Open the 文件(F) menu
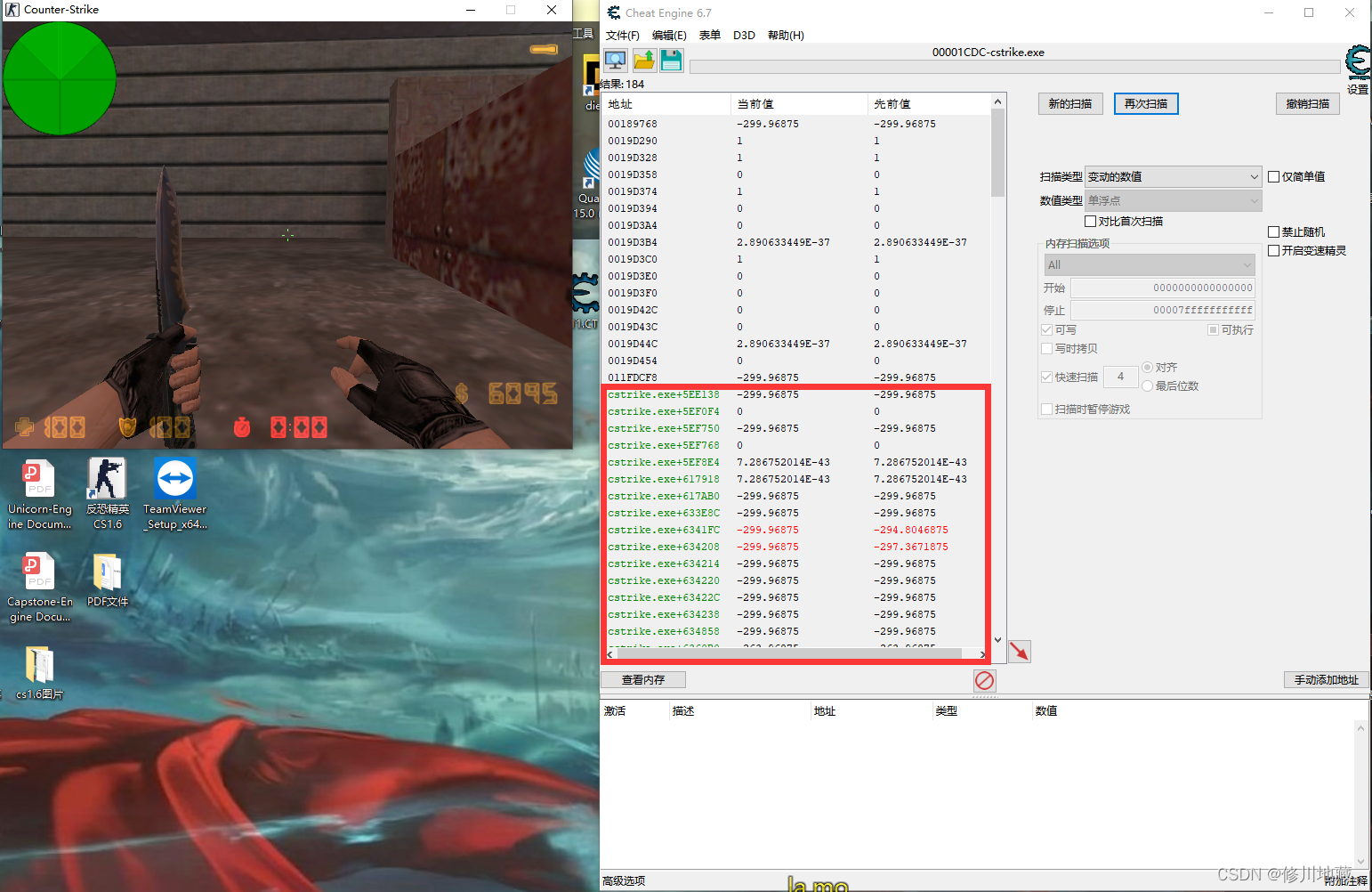 [623, 36]
